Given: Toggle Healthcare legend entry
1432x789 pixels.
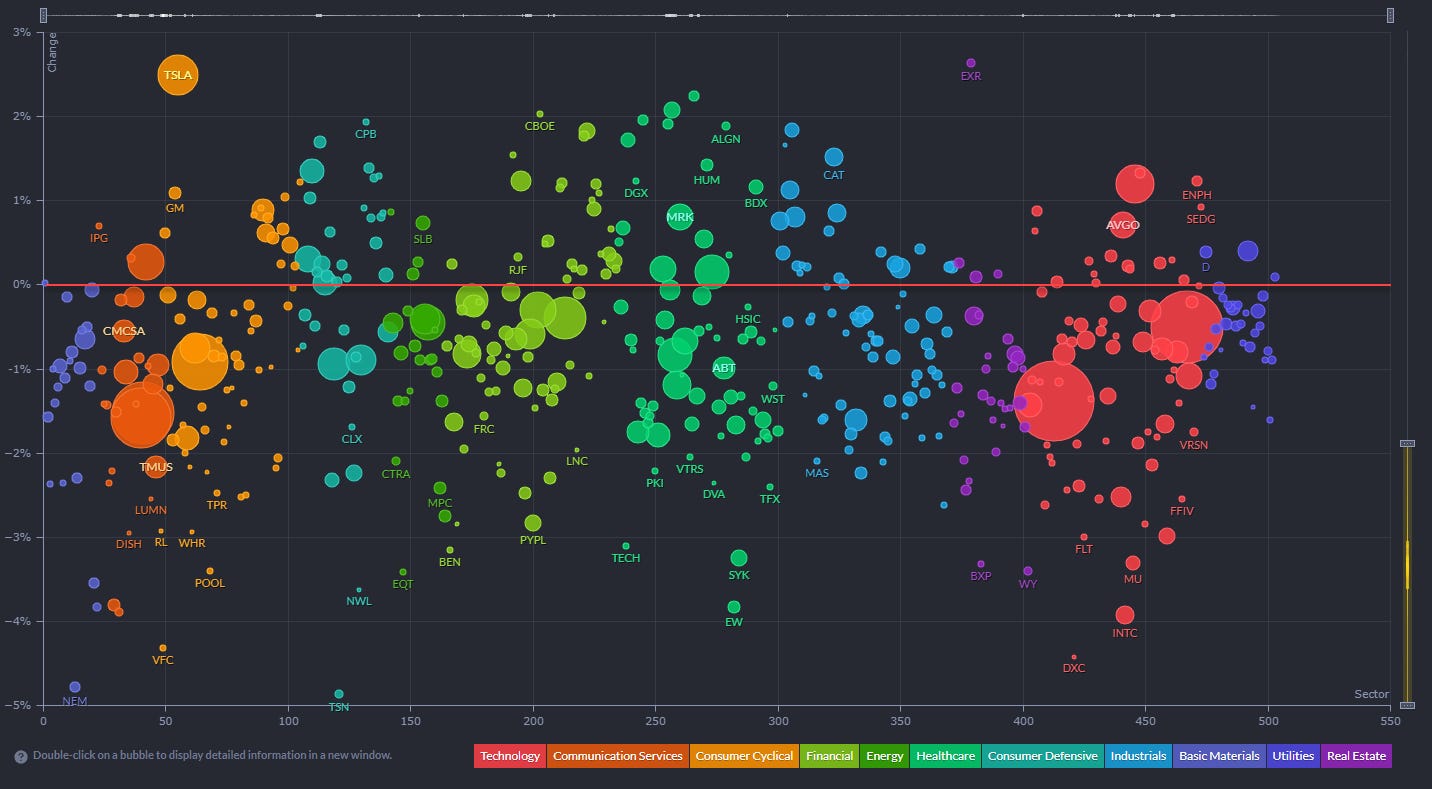Looking at the screenshot, I should click(x=944, y=756).
